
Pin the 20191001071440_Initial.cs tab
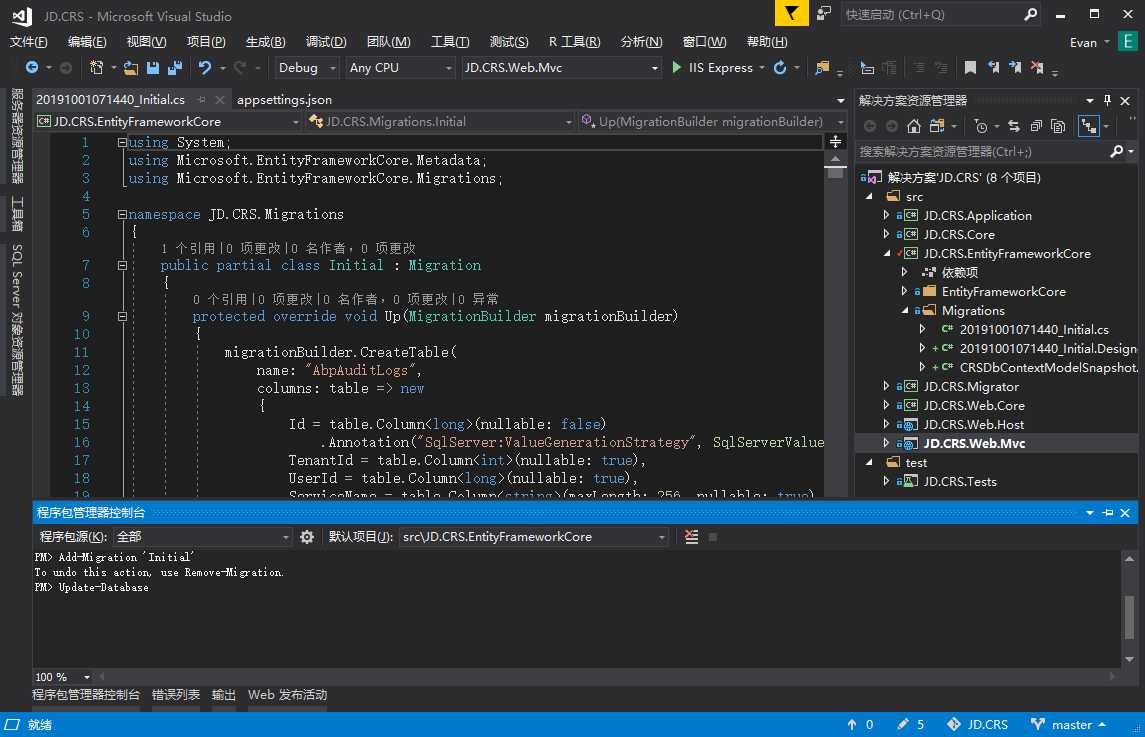point(202,99)
